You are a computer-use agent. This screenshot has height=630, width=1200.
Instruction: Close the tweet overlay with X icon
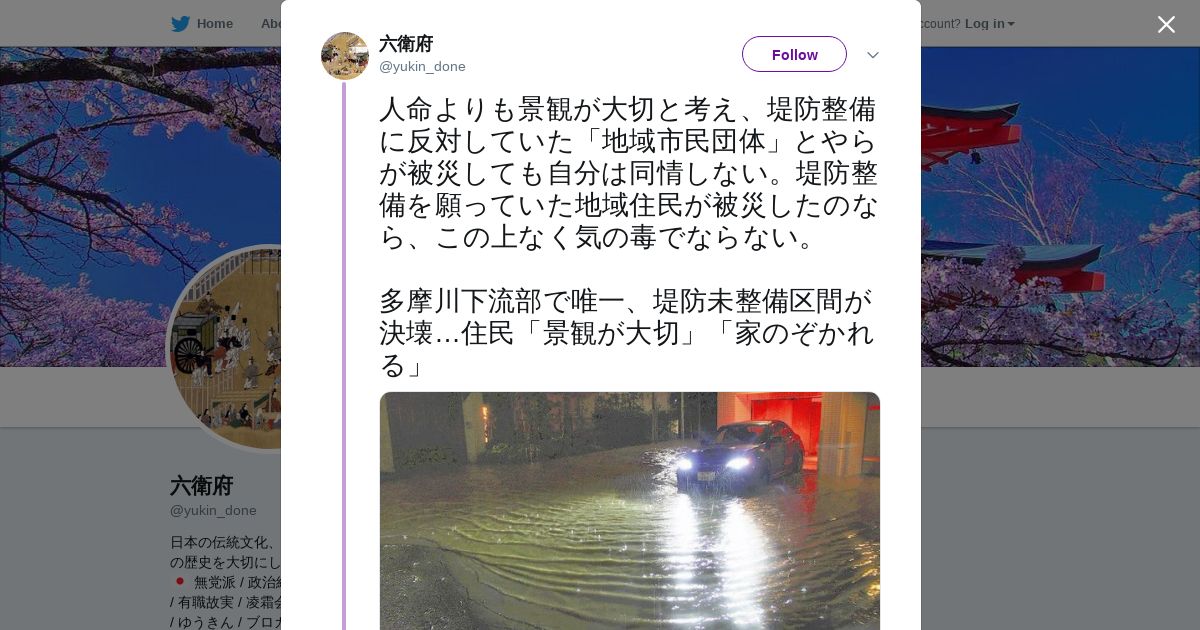1166,24
